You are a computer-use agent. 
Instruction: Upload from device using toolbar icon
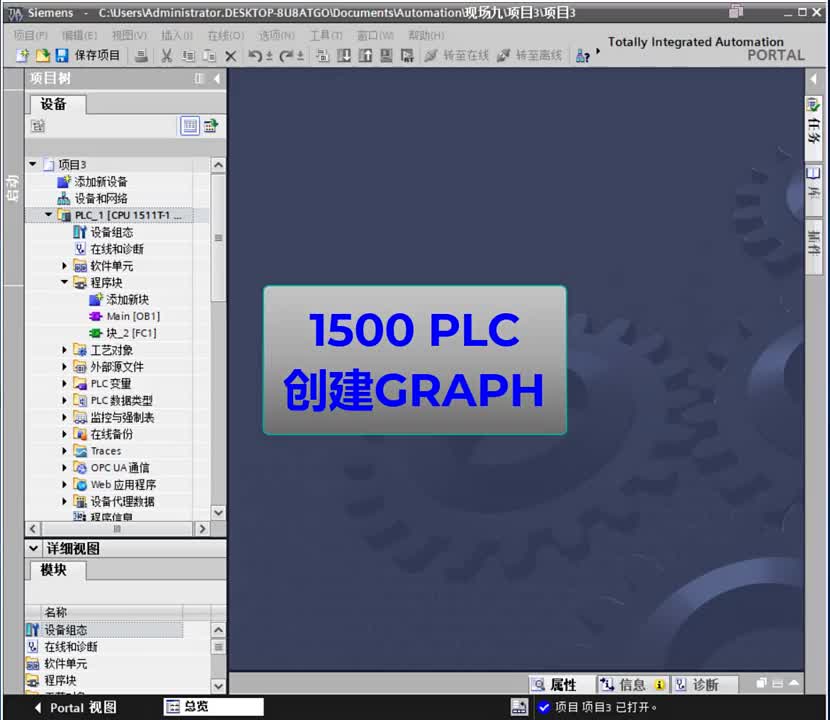pos(365,55)
